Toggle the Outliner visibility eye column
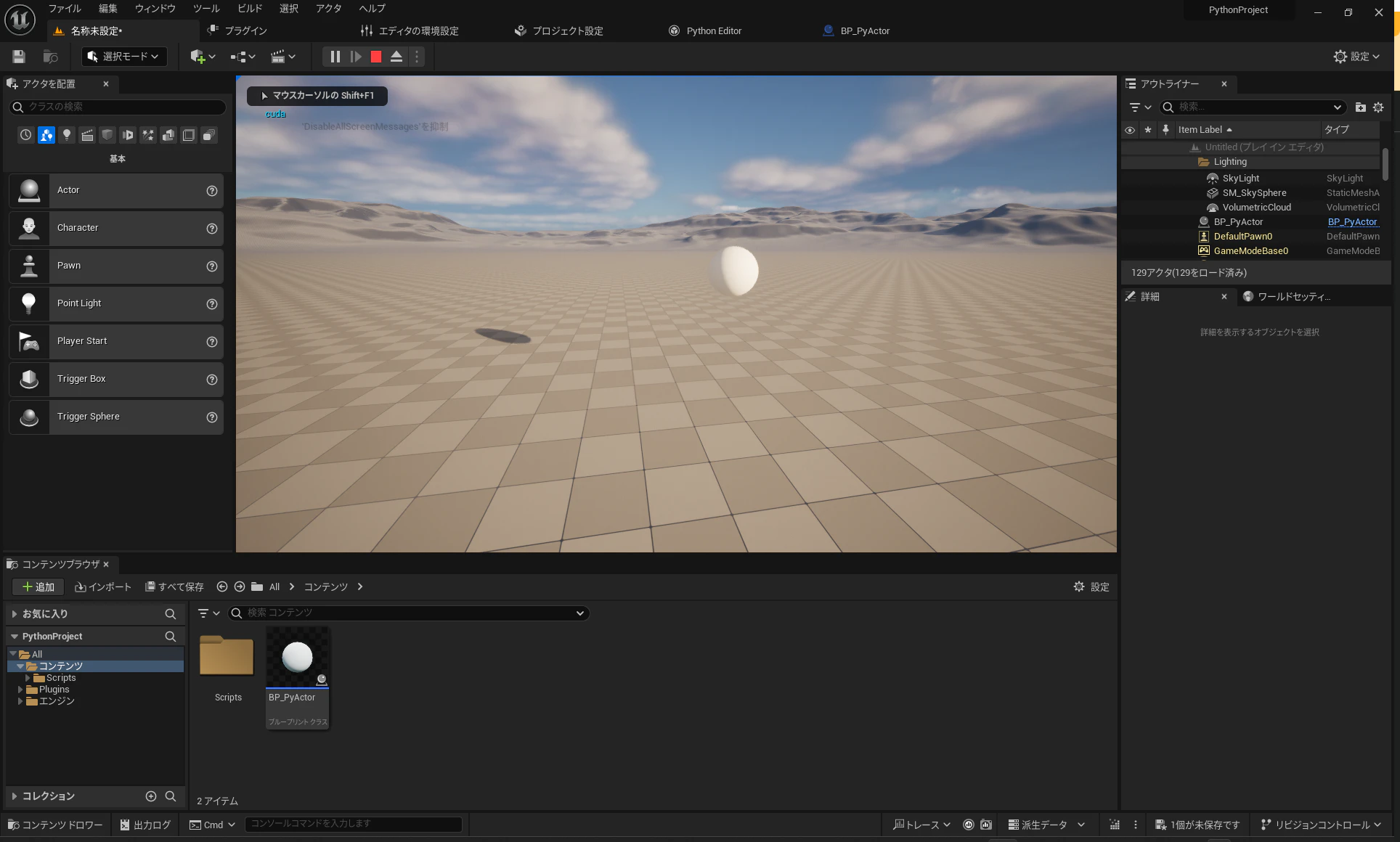1400x842 pixels. pos(1130,130)
